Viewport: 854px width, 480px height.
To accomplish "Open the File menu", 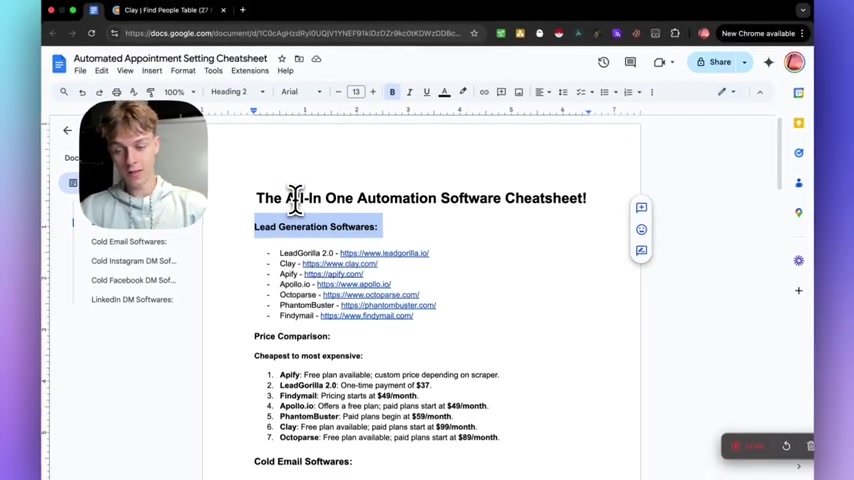I will (x=80, y=71).
